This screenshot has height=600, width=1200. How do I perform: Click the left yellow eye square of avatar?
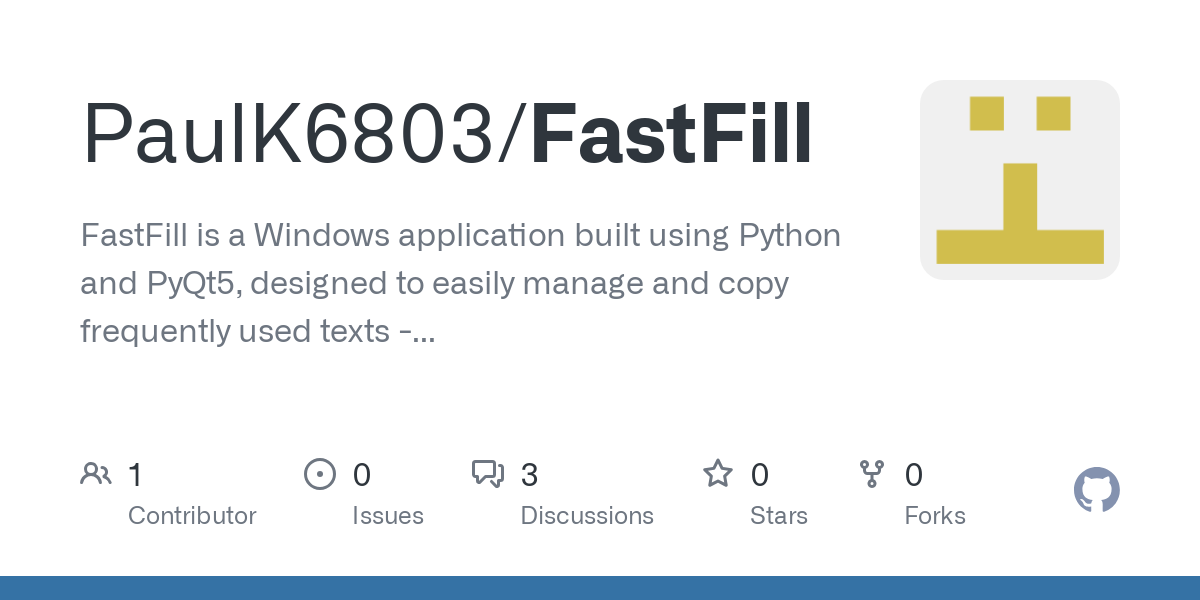pyautogui.click(x=987, y=113)
